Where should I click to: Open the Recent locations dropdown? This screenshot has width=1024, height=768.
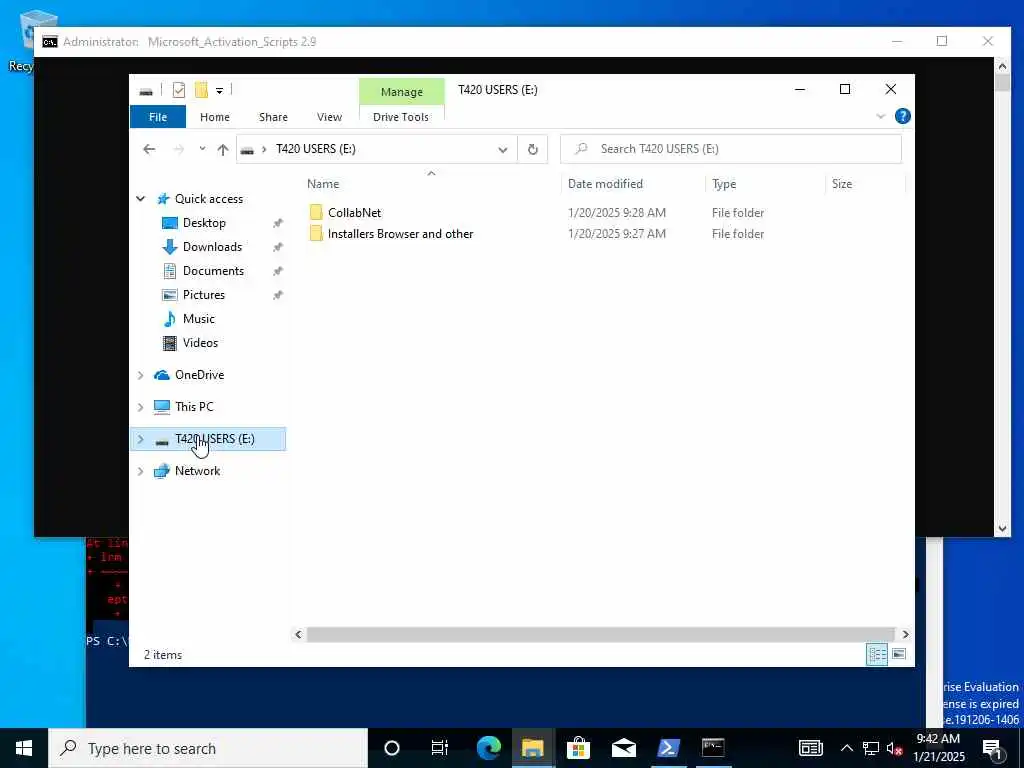pos(202,149)
